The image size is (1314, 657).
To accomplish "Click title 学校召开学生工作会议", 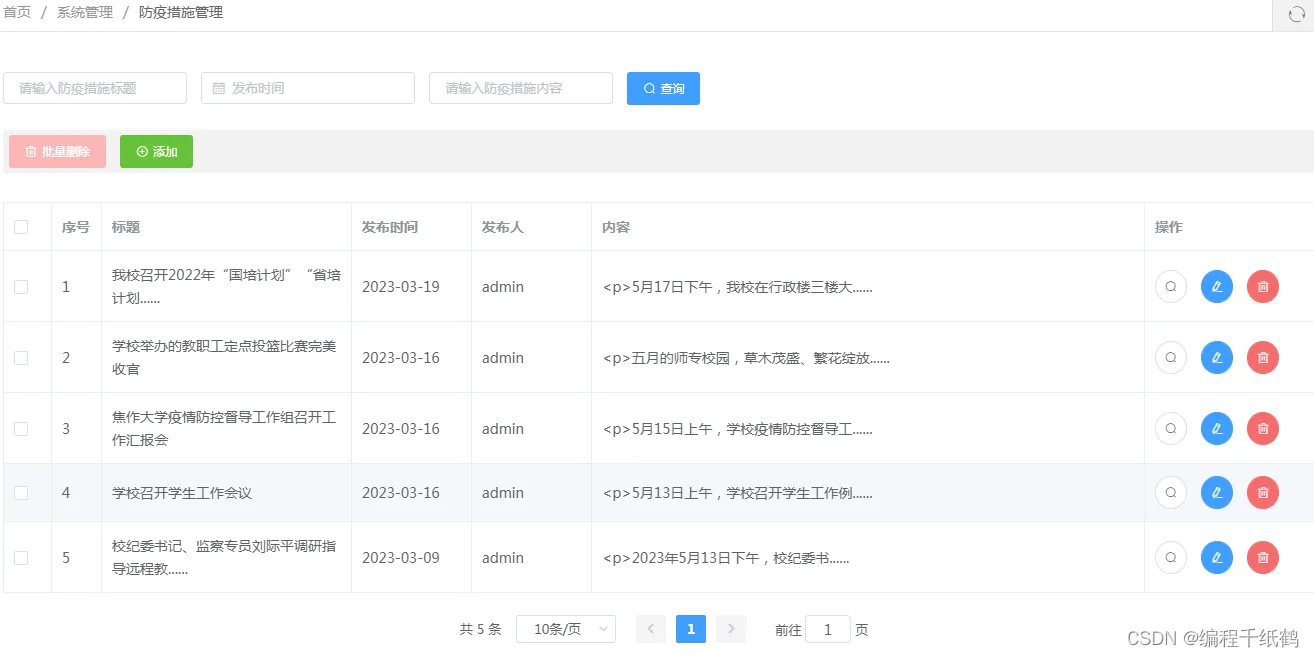I will tap(182, 493).
